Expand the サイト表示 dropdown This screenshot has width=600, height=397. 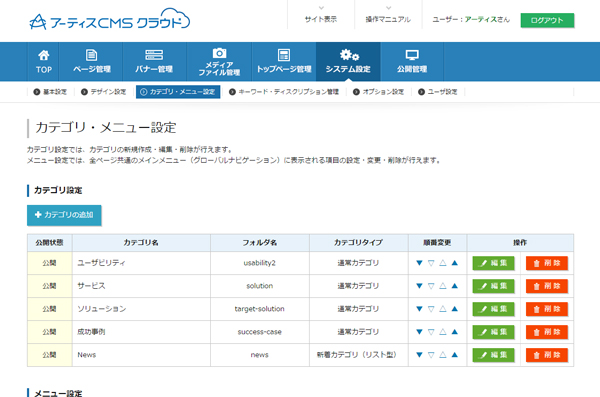[321, 15]
